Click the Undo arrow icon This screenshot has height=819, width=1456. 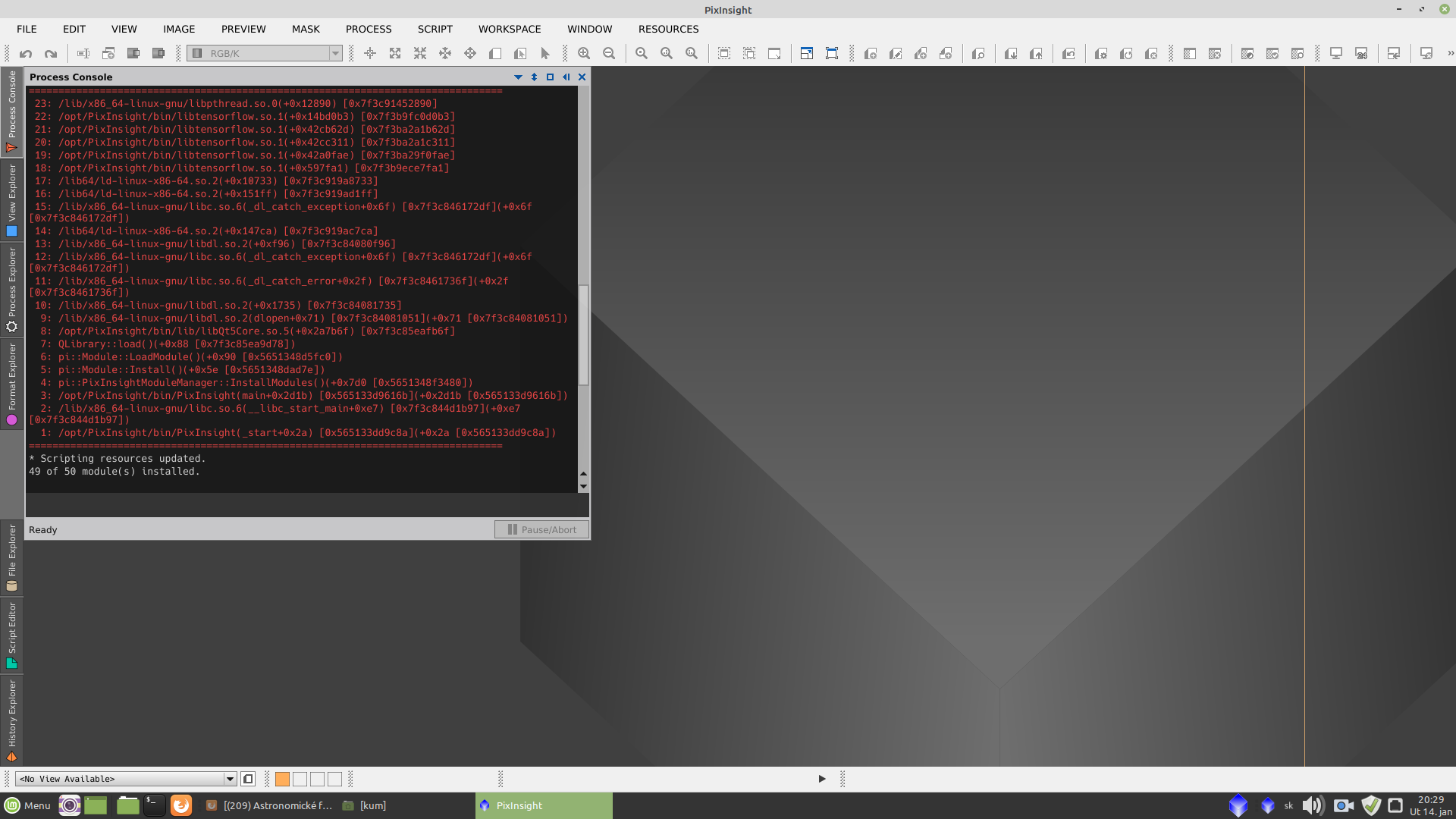(x=26, y=54)
